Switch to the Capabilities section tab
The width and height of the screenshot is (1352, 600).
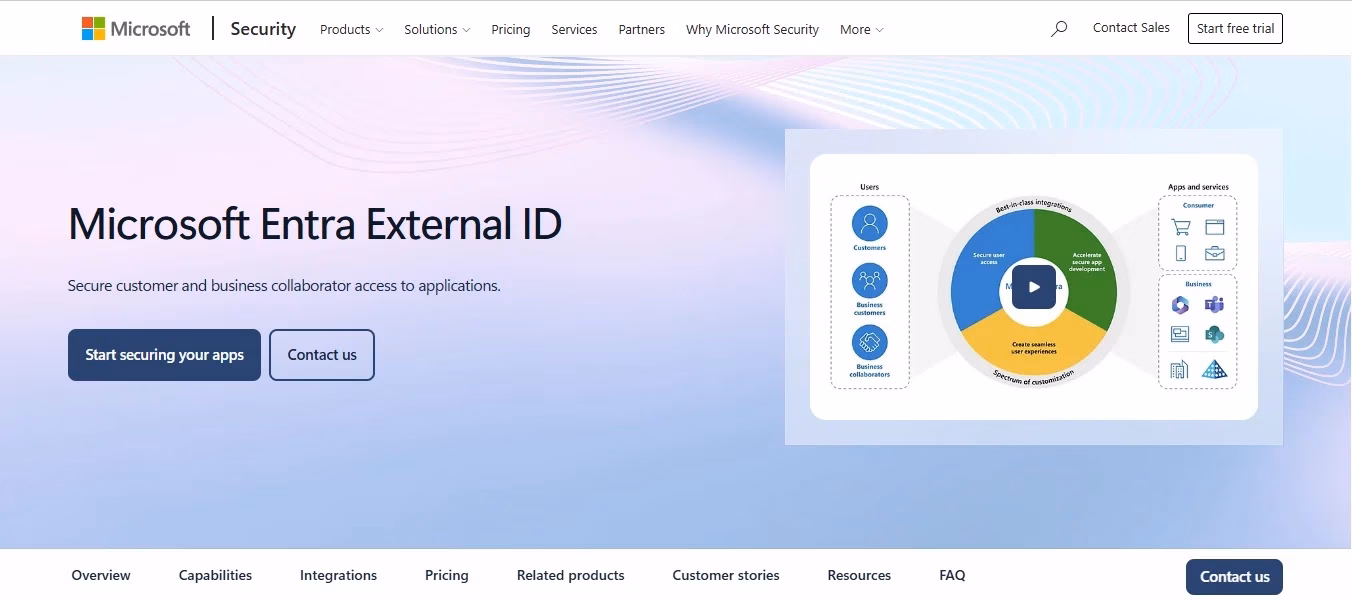coord(215,575)
